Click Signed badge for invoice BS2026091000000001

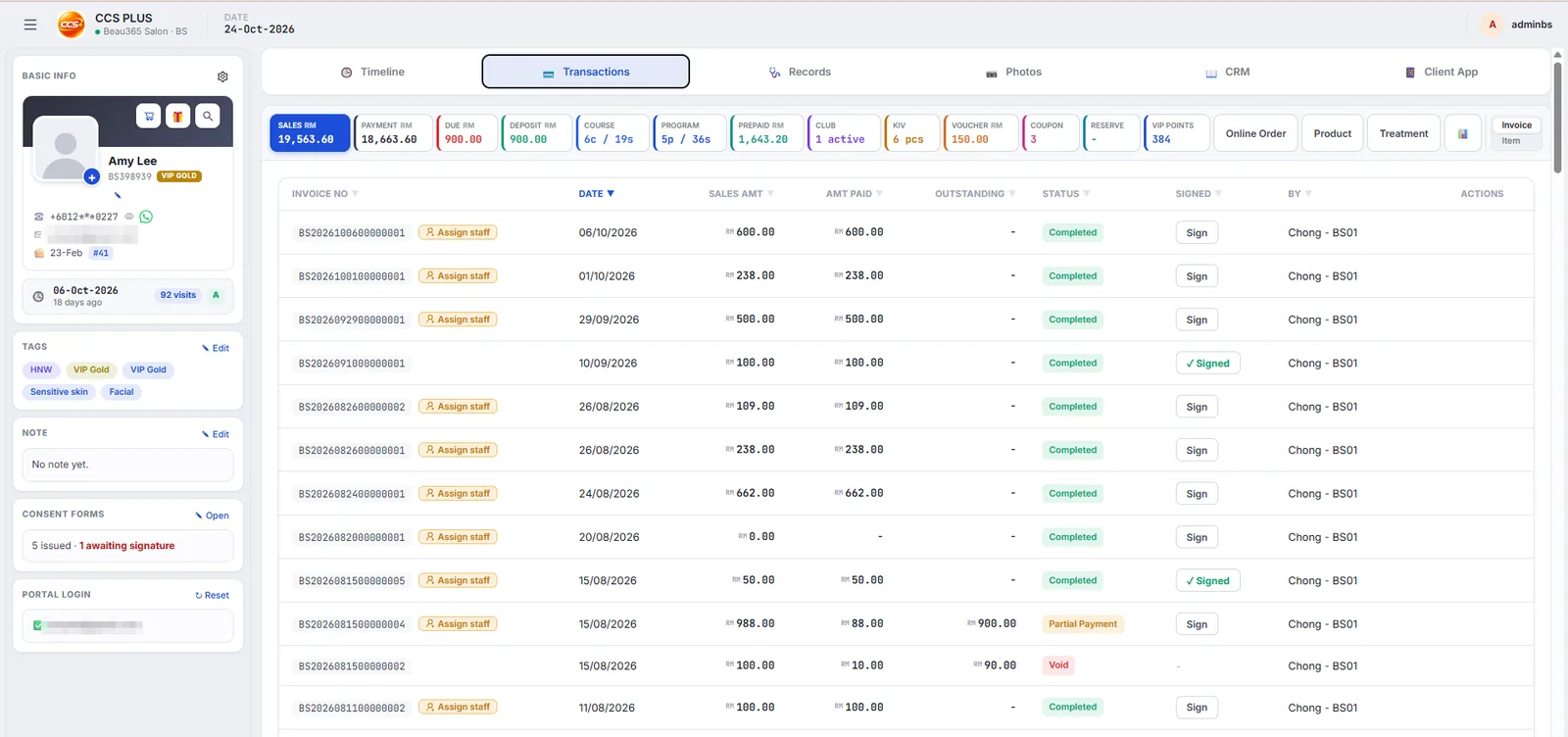[1207, 363]
